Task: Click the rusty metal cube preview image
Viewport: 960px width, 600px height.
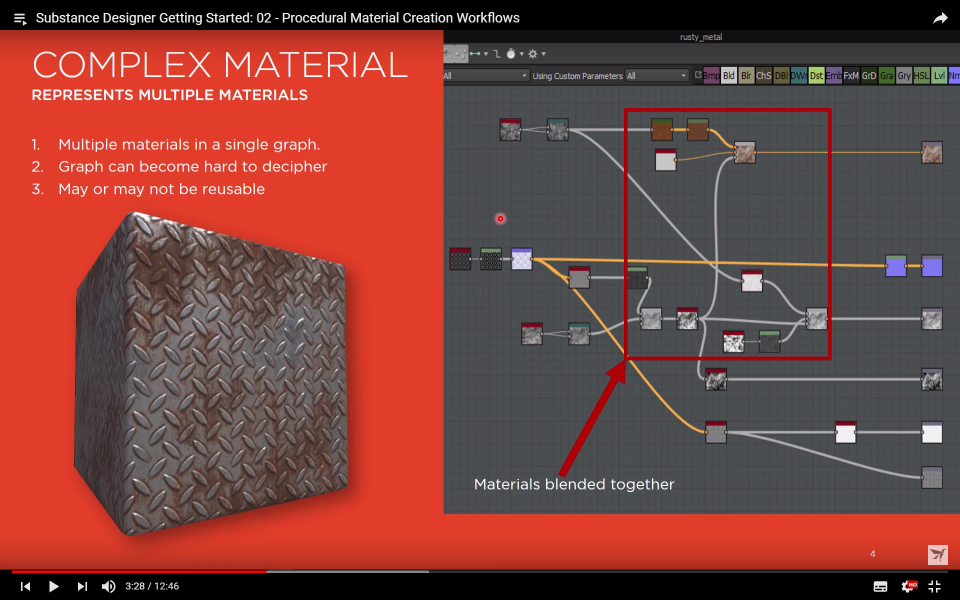Action: point(211,373)
